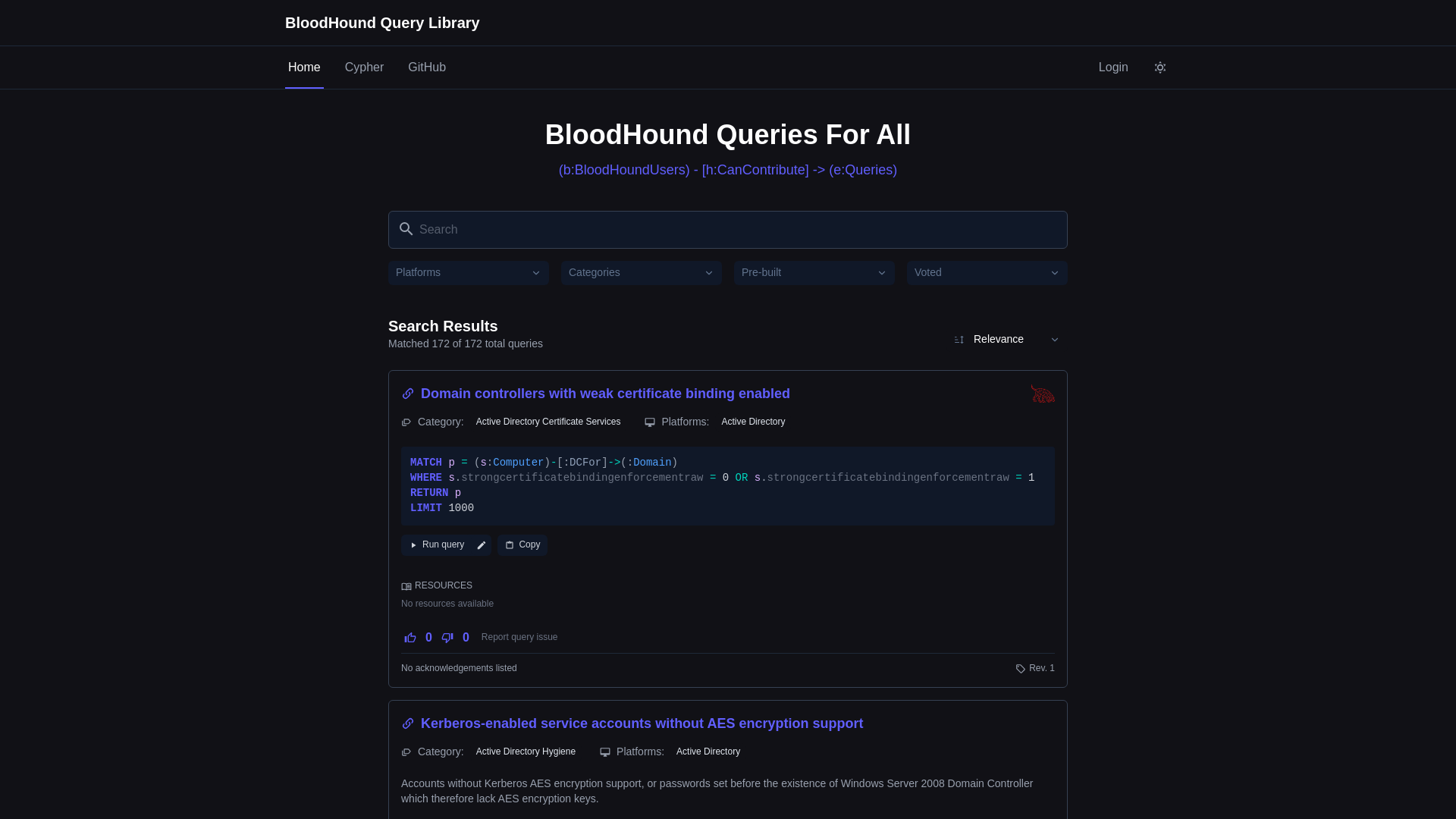
Task: Click Active Directory Certificate Services category
Action: 548,422
